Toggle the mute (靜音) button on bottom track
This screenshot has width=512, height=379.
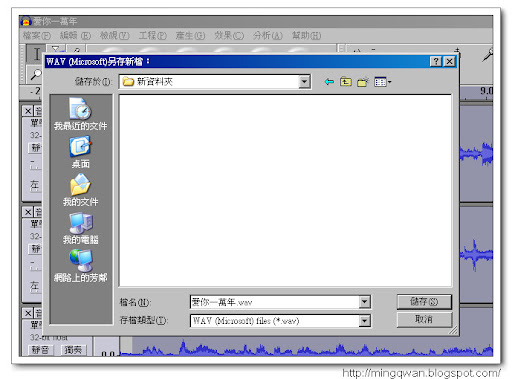40,350
